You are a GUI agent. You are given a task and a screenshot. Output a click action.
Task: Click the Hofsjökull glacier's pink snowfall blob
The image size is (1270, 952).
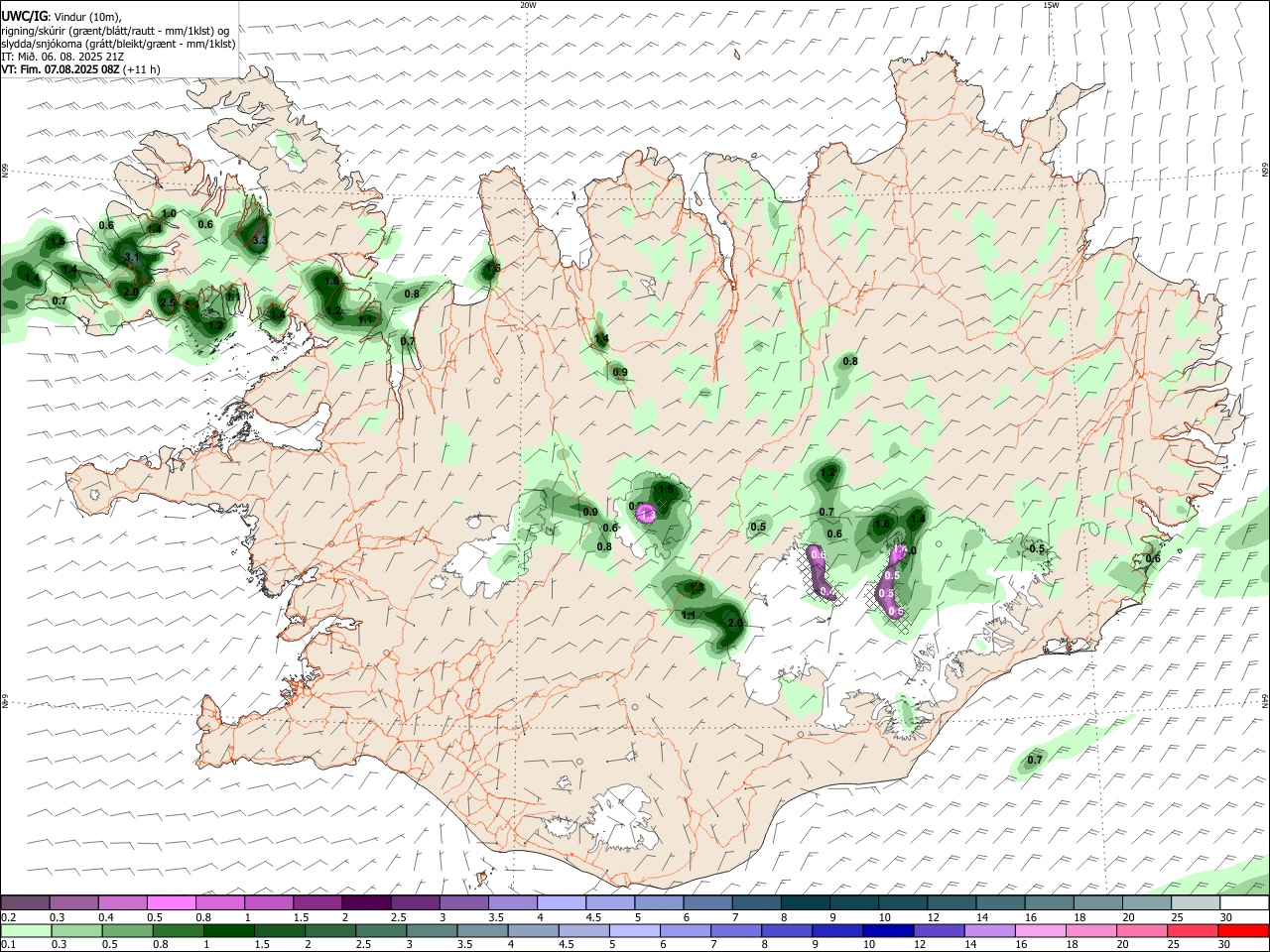point(647,513)
